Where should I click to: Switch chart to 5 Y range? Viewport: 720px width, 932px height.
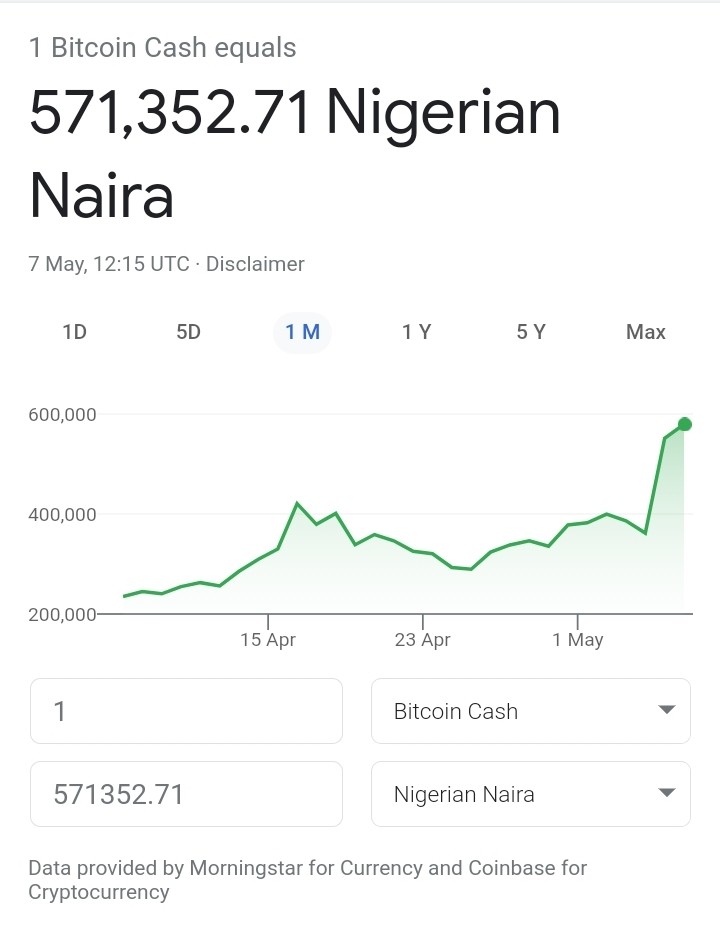point(531,332)
